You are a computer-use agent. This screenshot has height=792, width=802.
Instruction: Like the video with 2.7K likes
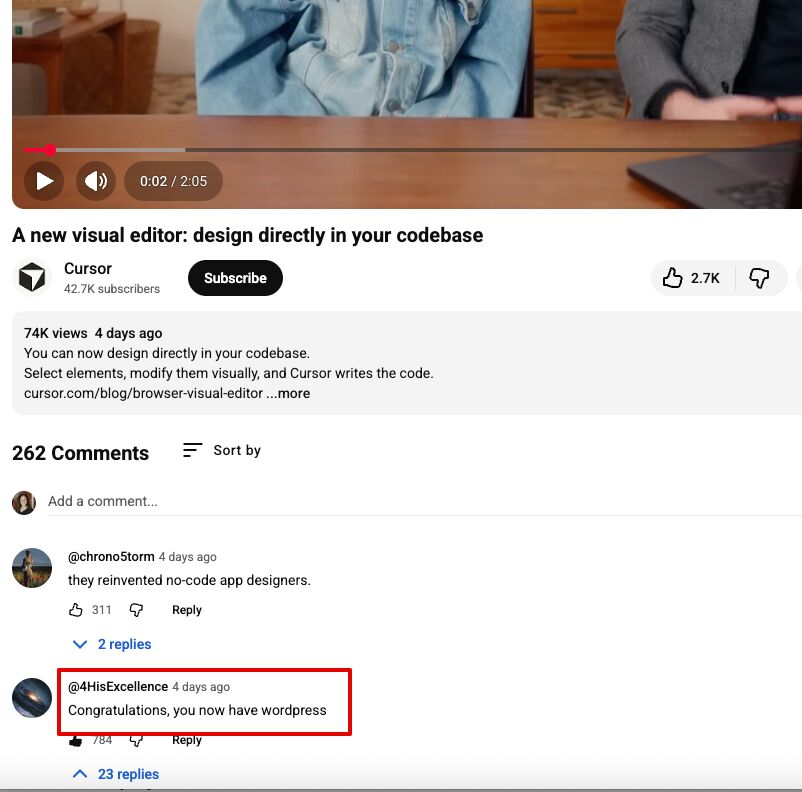pos(692,278)
